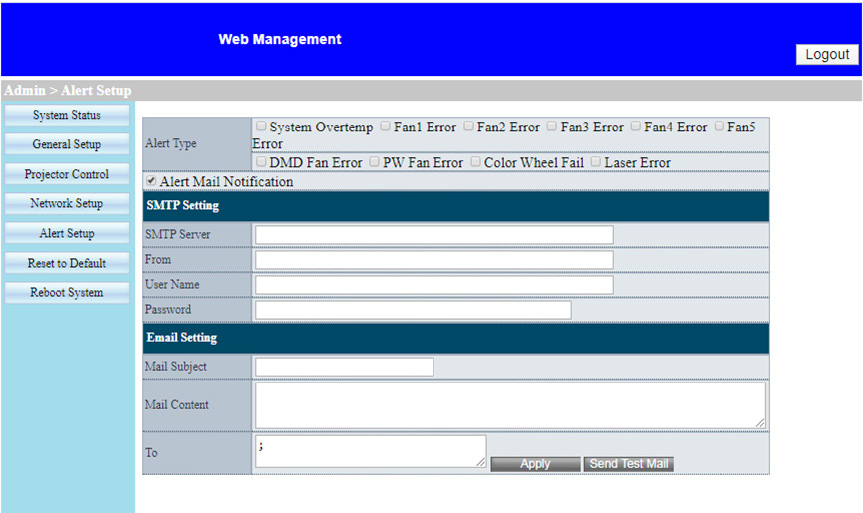Click into the Password field
The image size is (863, 513).
[x=412, y=310]
